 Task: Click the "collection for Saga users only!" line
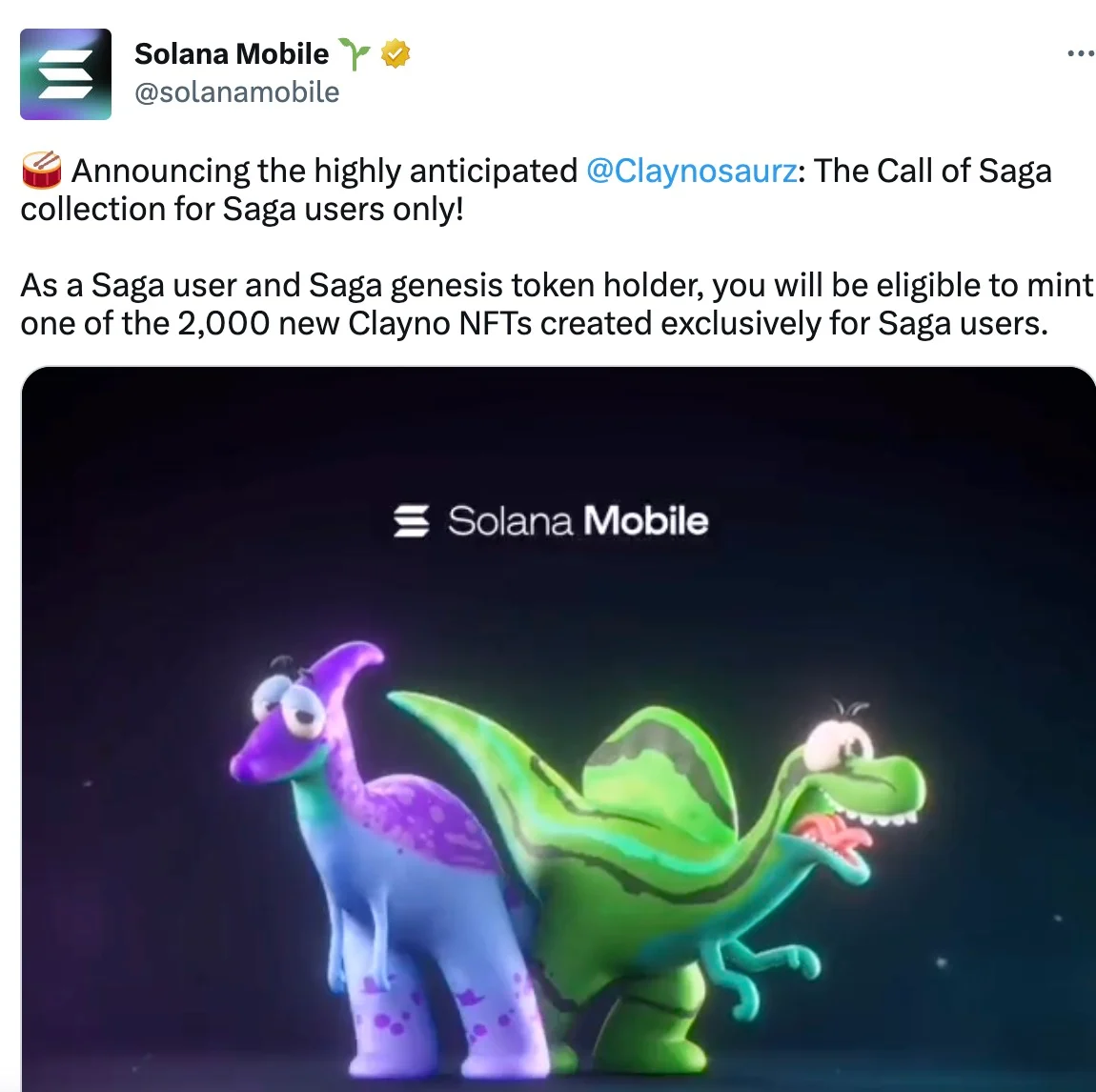tap(242, 210)
